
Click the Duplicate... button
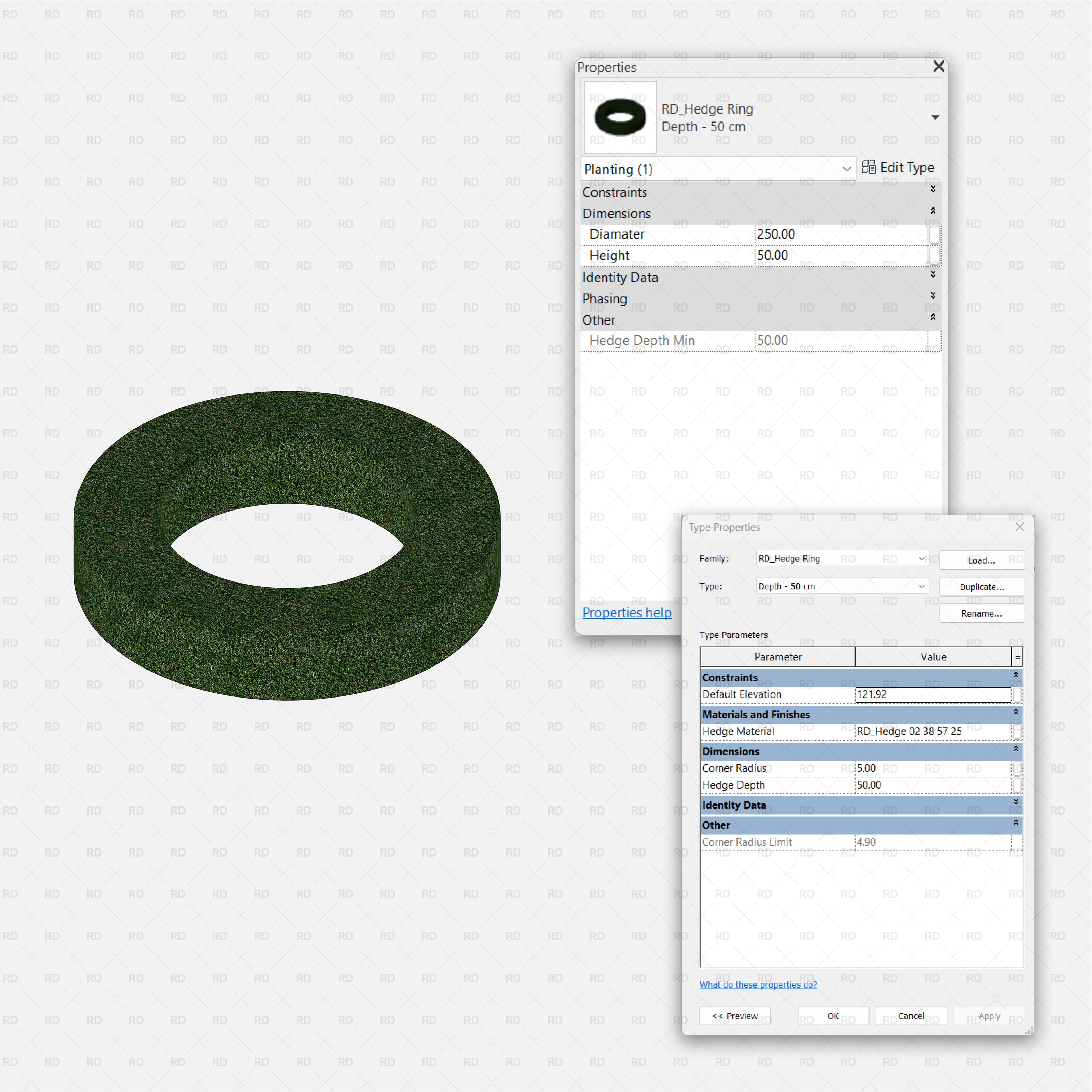pos(981,587)
